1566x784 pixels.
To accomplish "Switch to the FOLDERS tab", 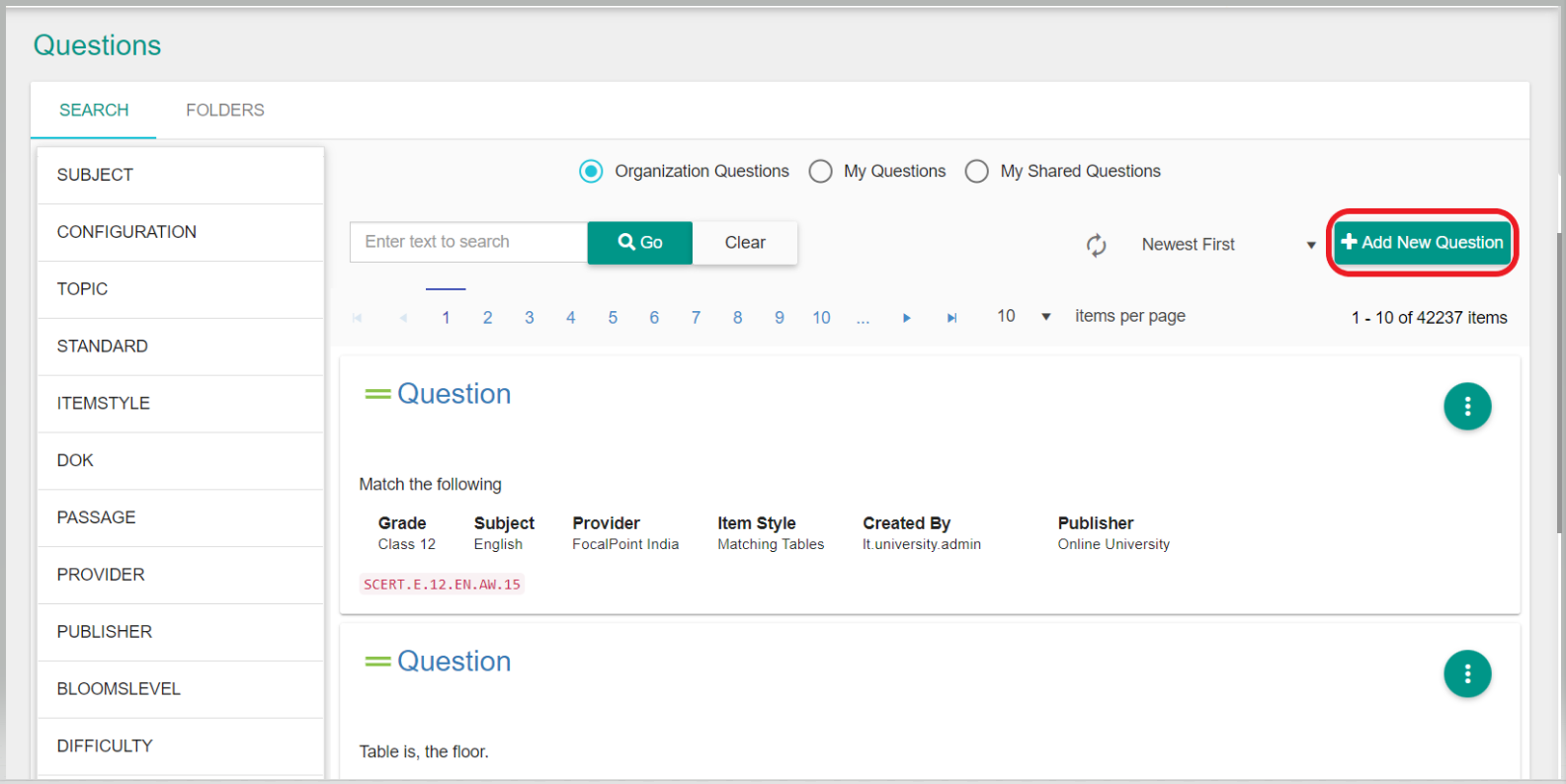I will (x=225, y=111).
